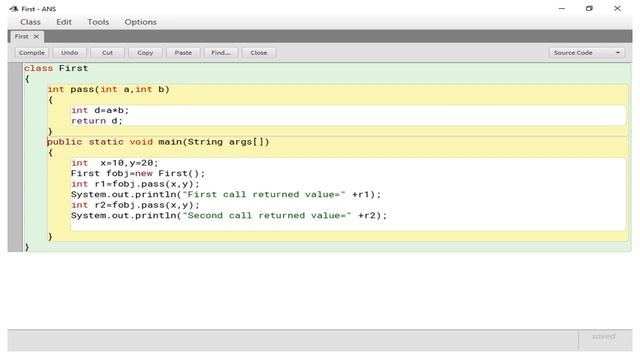
Task: Open the Find... dialog button
Action: pyautogui.click(x=221, y=53)
